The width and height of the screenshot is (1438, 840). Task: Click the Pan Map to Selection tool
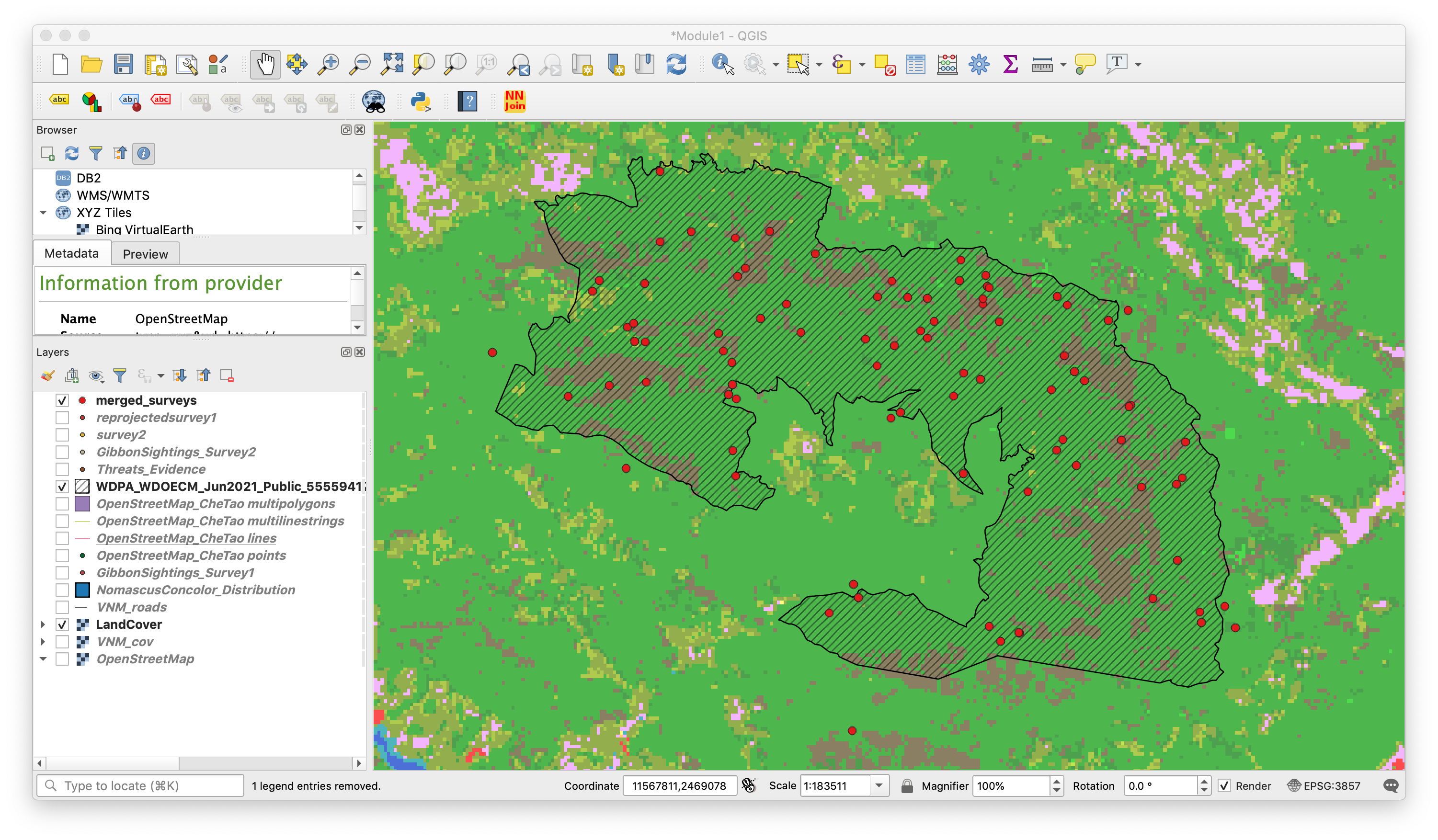tap(297, 64)
